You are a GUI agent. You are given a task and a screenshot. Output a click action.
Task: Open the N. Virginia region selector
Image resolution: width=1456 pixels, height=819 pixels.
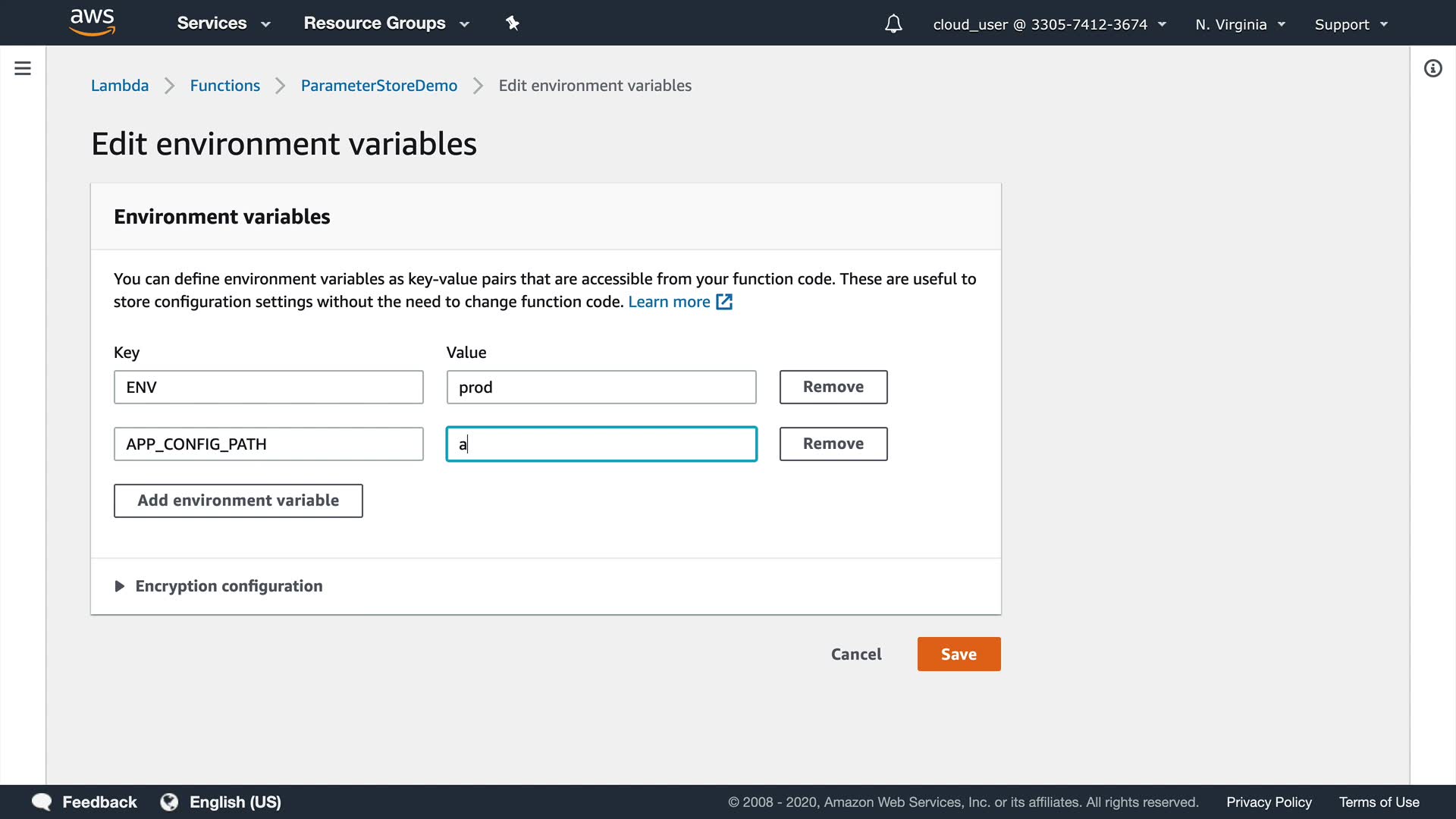point(1240,24)
